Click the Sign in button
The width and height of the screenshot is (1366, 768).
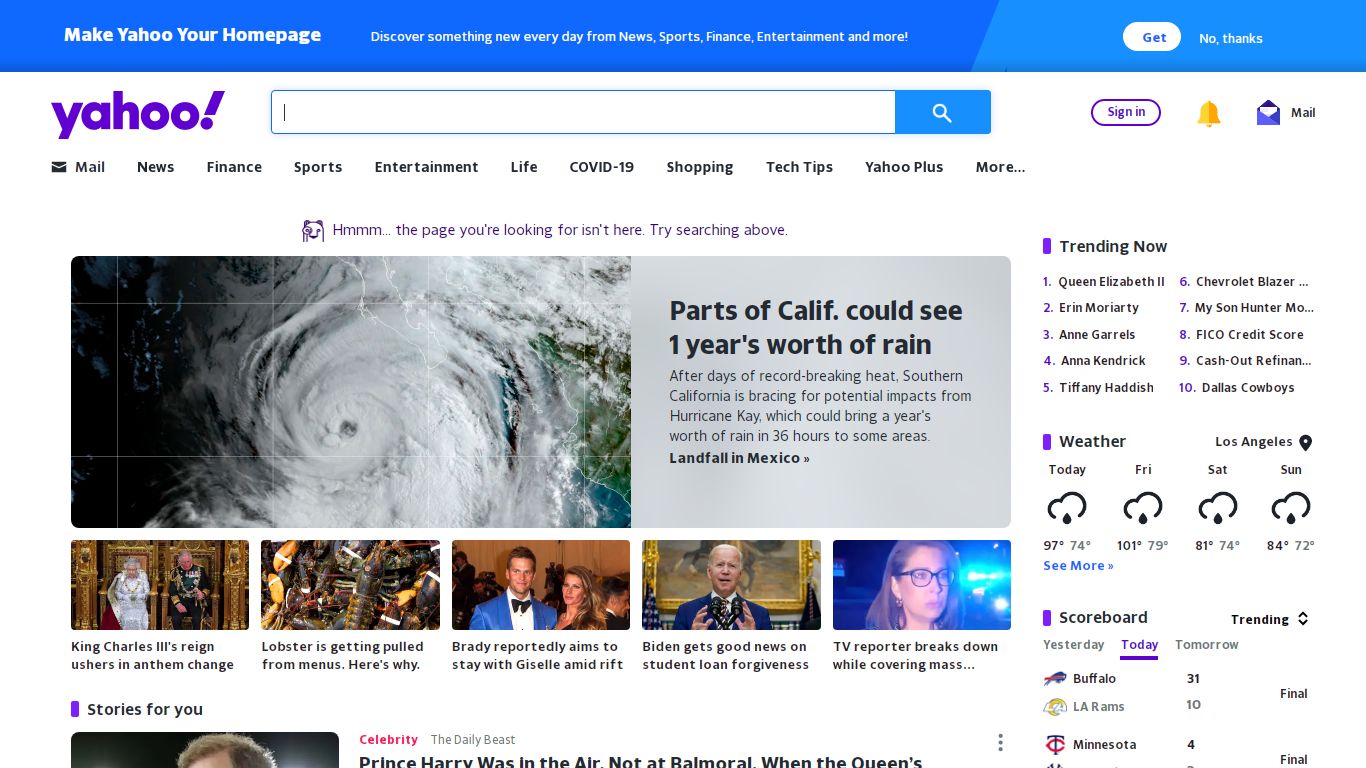pyautogui.click(x=1126, y=112)
